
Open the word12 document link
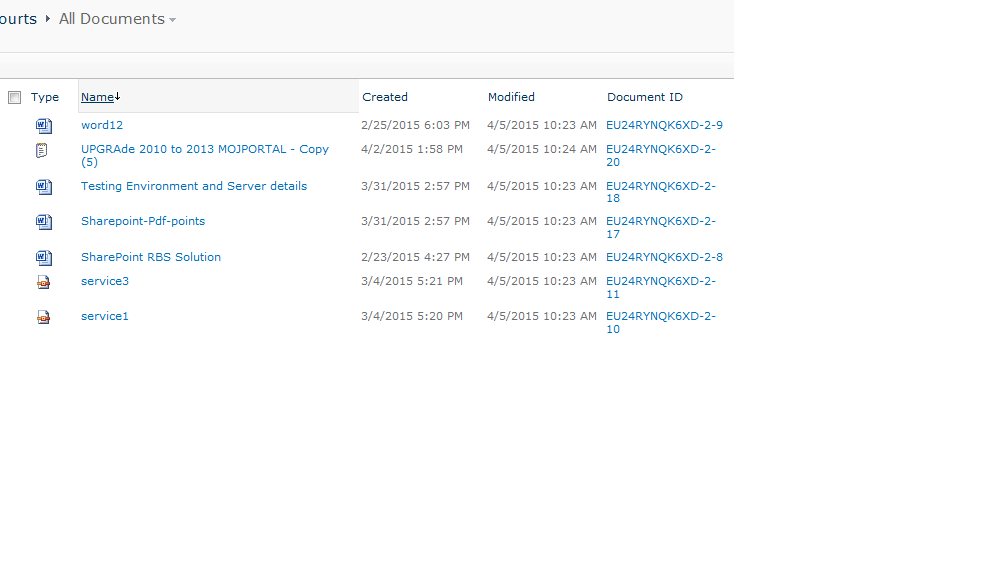[102, 125]
